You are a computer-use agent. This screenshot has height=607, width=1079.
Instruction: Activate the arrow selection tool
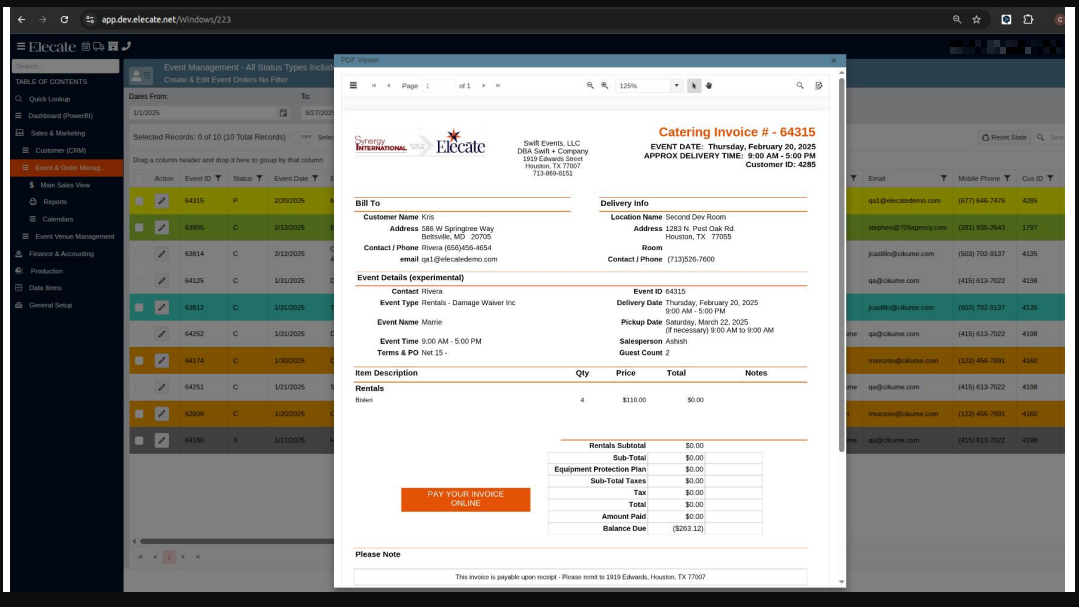click(694, 86)
